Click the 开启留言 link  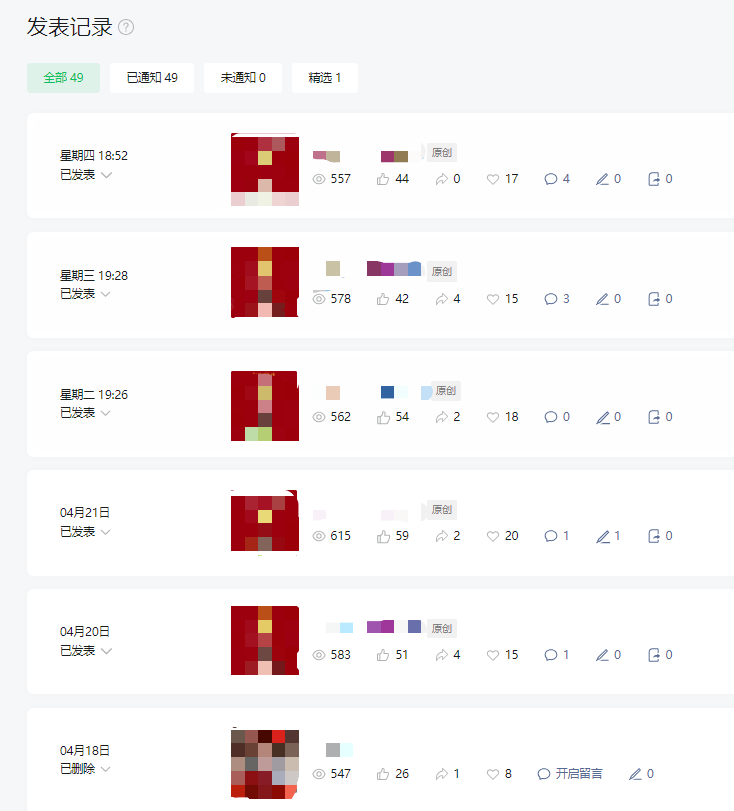click(x=579, y=774)
